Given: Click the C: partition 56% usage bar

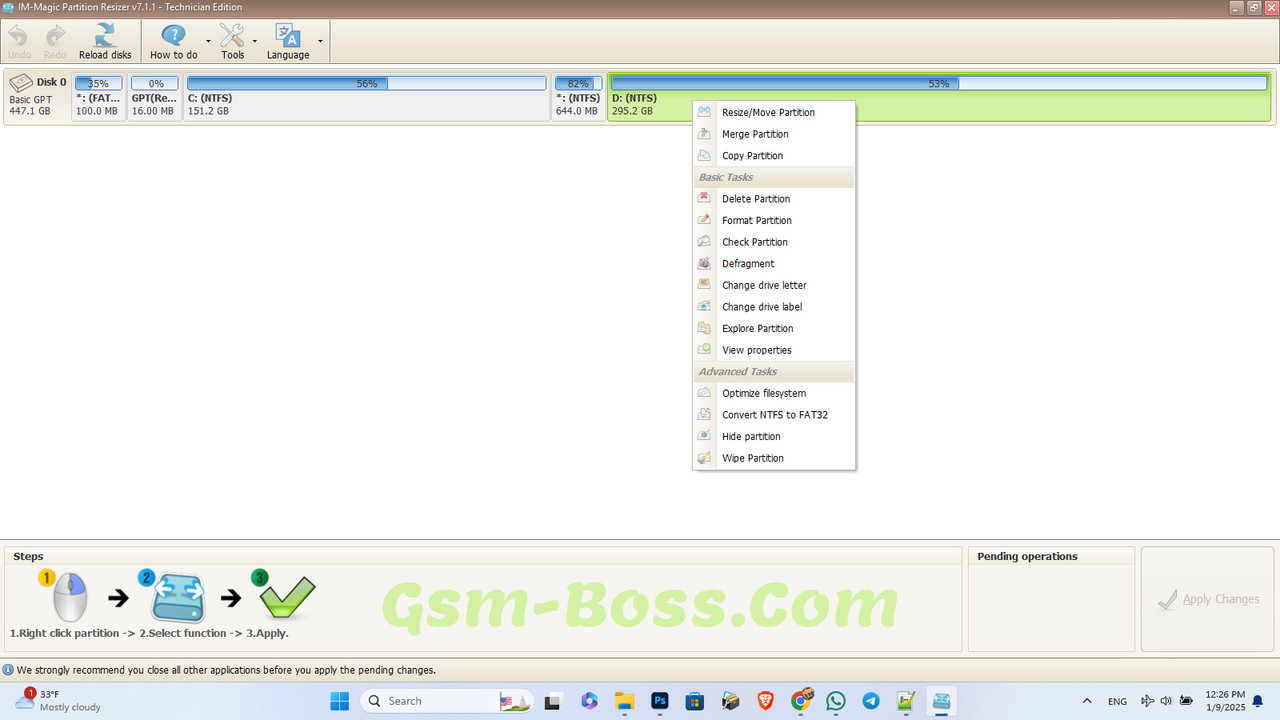Looking at the screenshot, I should [366, 84].
